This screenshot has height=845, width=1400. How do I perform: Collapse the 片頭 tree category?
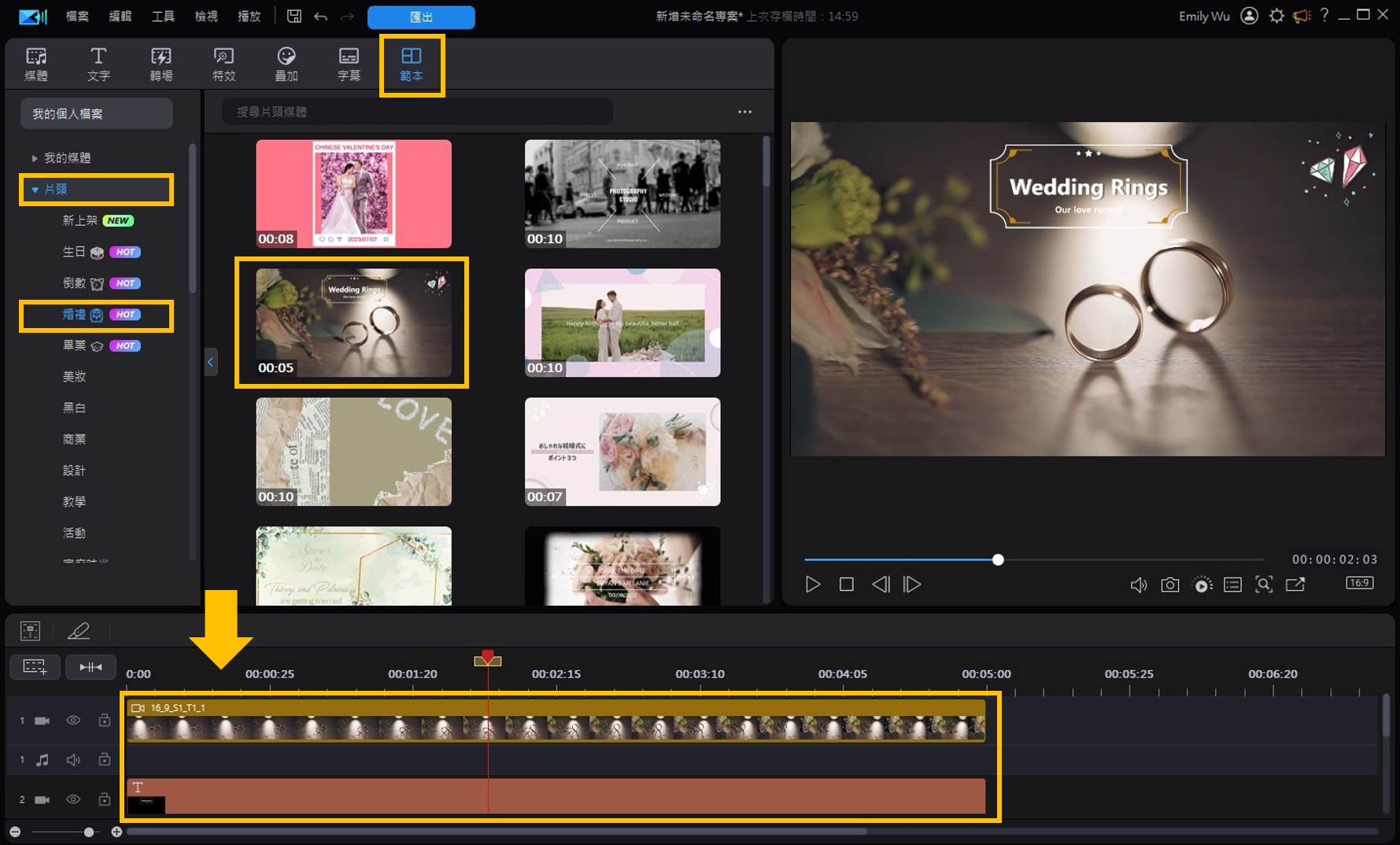35,190
